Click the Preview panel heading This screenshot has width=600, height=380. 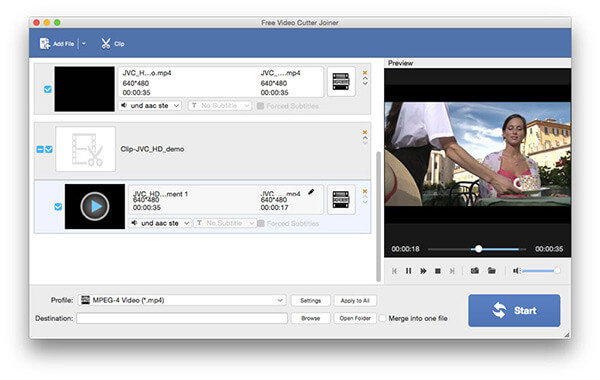(x=400, y=63)
